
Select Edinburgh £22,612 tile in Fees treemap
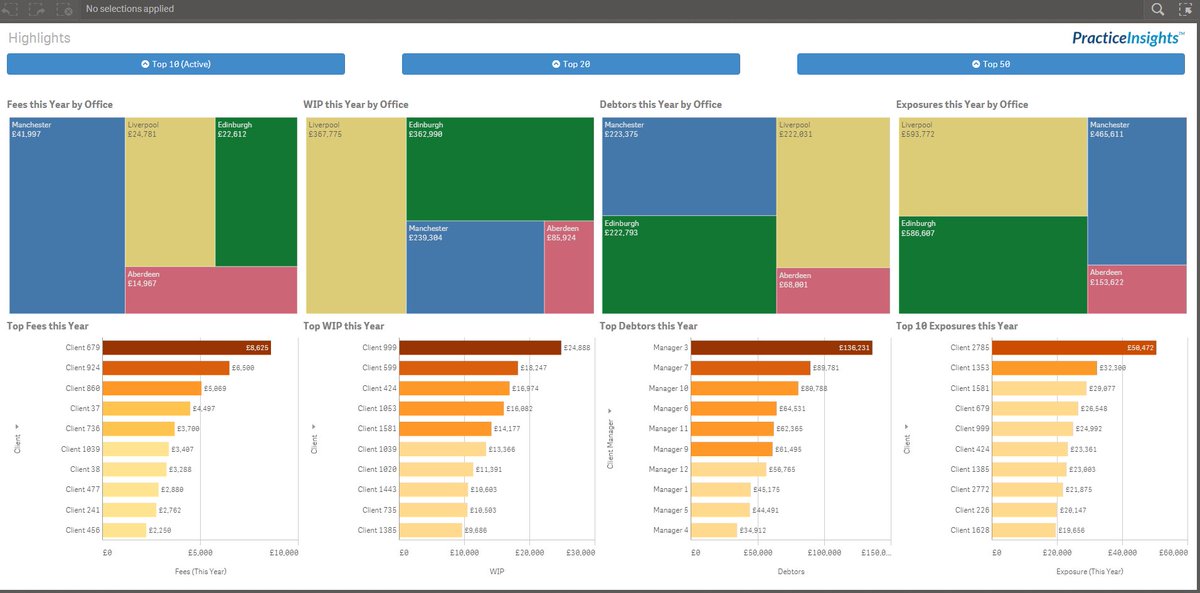point(256,192)
